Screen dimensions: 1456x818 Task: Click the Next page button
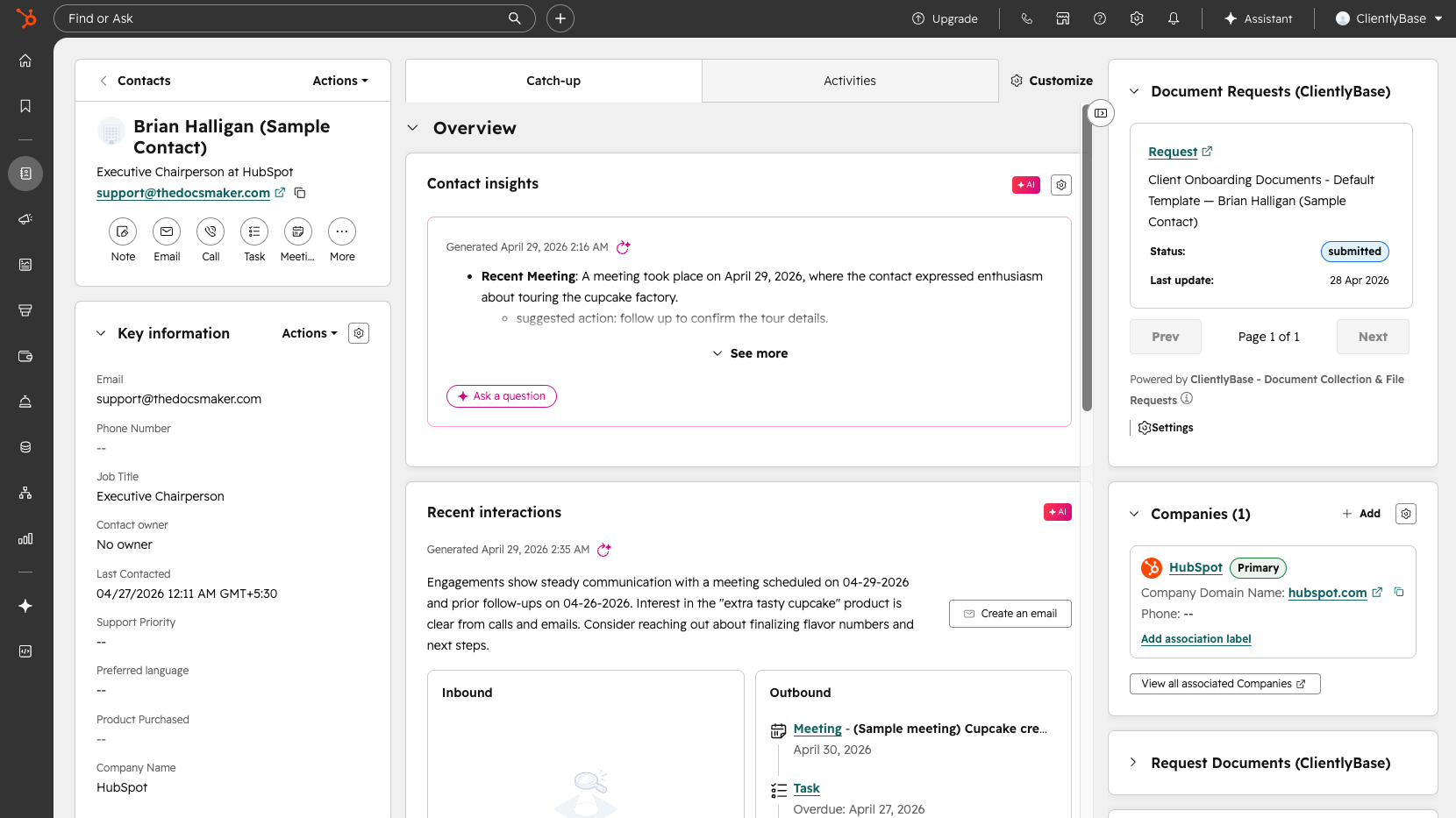[1373, 337]
